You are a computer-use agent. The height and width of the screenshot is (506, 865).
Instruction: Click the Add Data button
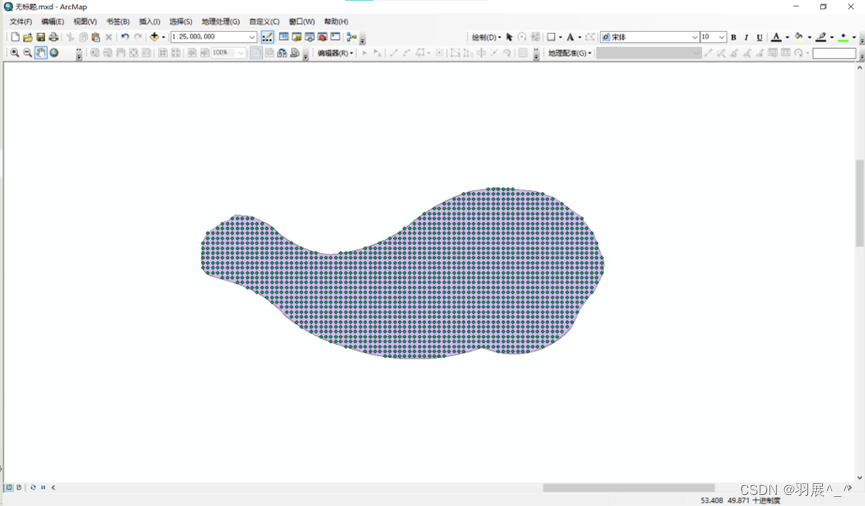154,37
